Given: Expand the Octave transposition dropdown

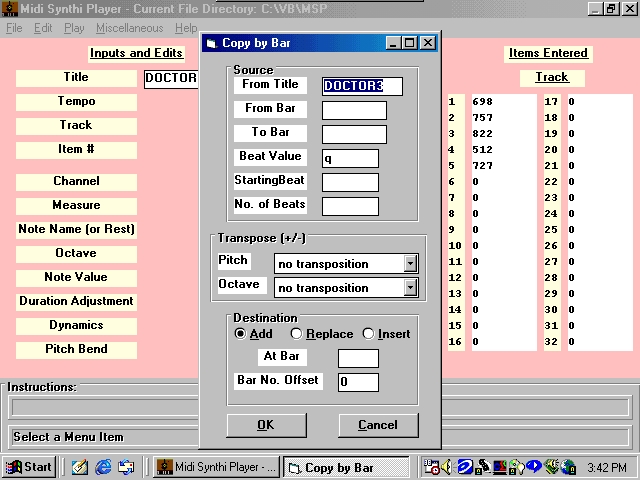Looking at the screenshot, I should point(410,288).
